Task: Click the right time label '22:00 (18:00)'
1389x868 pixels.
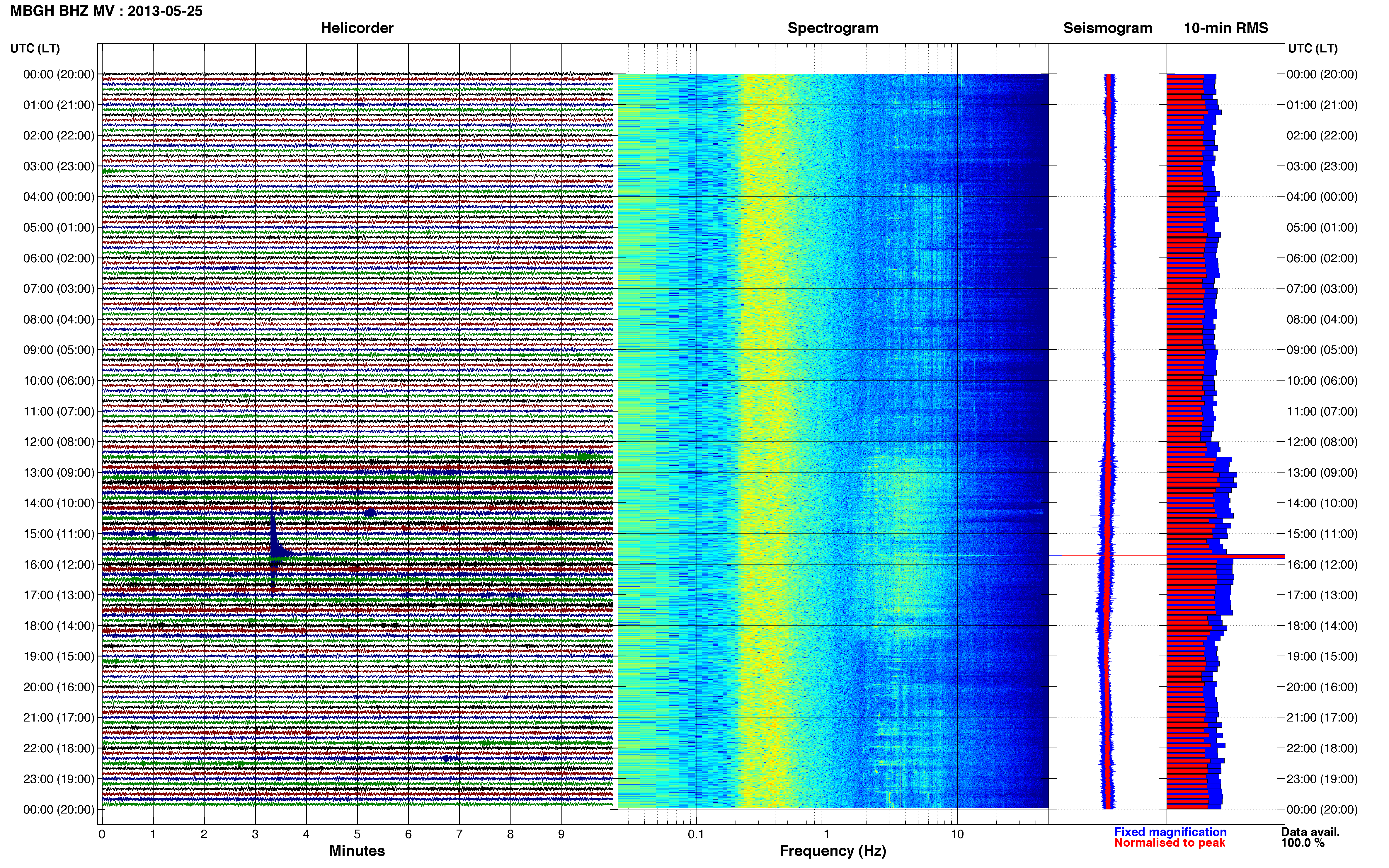Action: coord(1322,748)
